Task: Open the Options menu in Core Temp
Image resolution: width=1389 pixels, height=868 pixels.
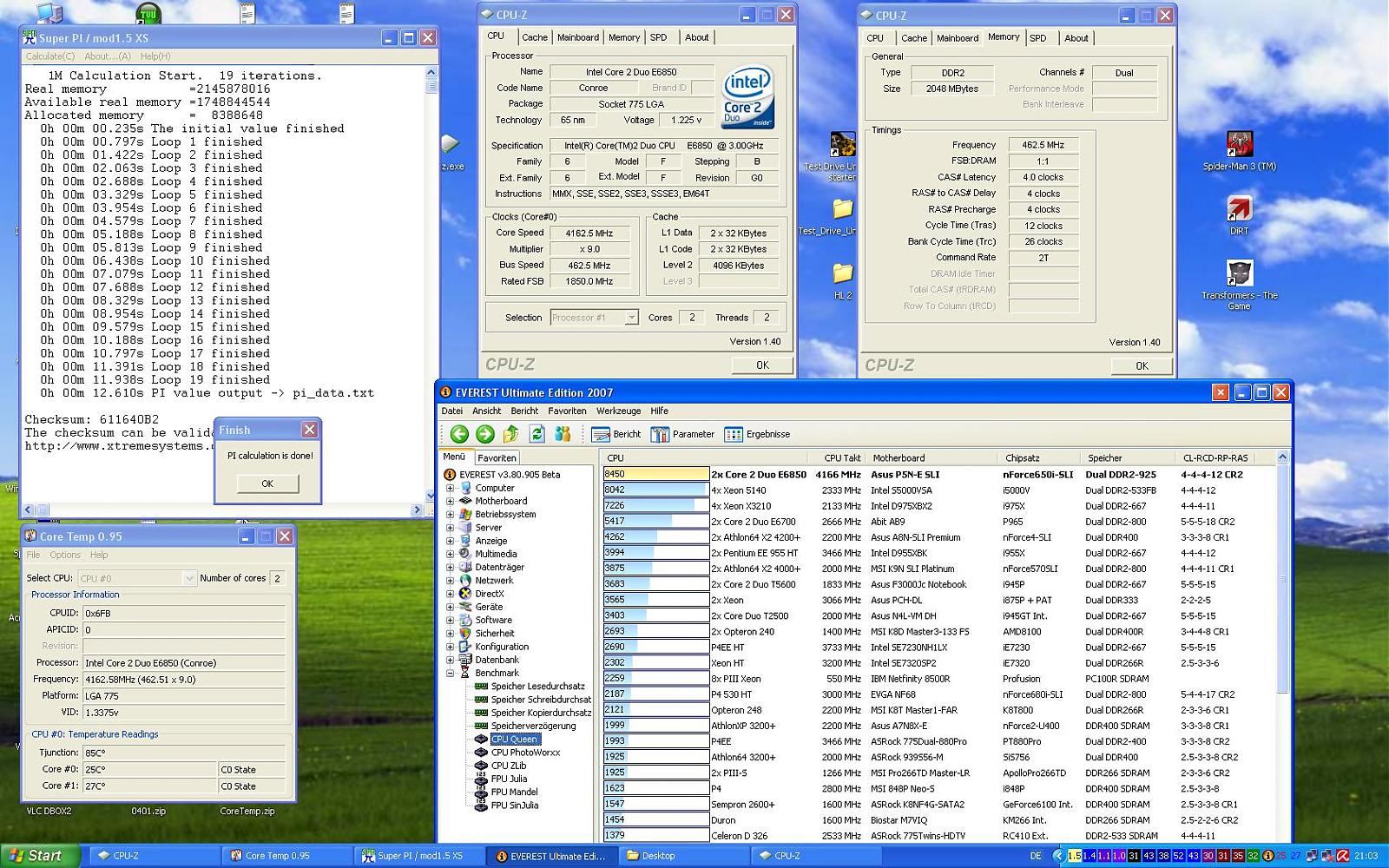Action: (x=65, y=555)
